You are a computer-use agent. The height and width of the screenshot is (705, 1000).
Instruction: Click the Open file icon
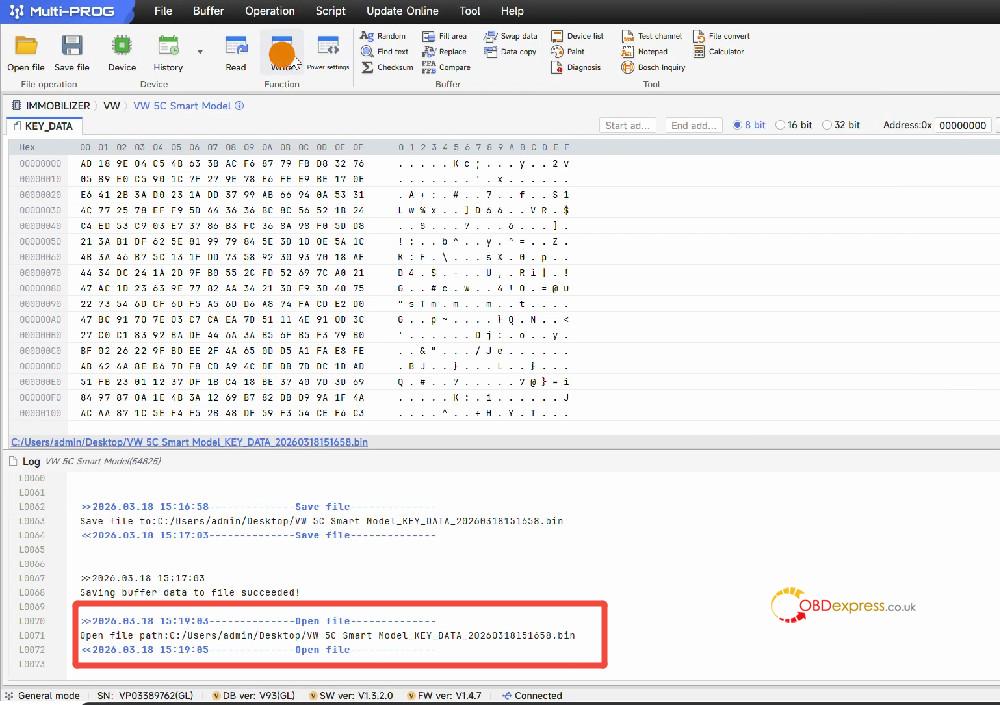[26, 46]
